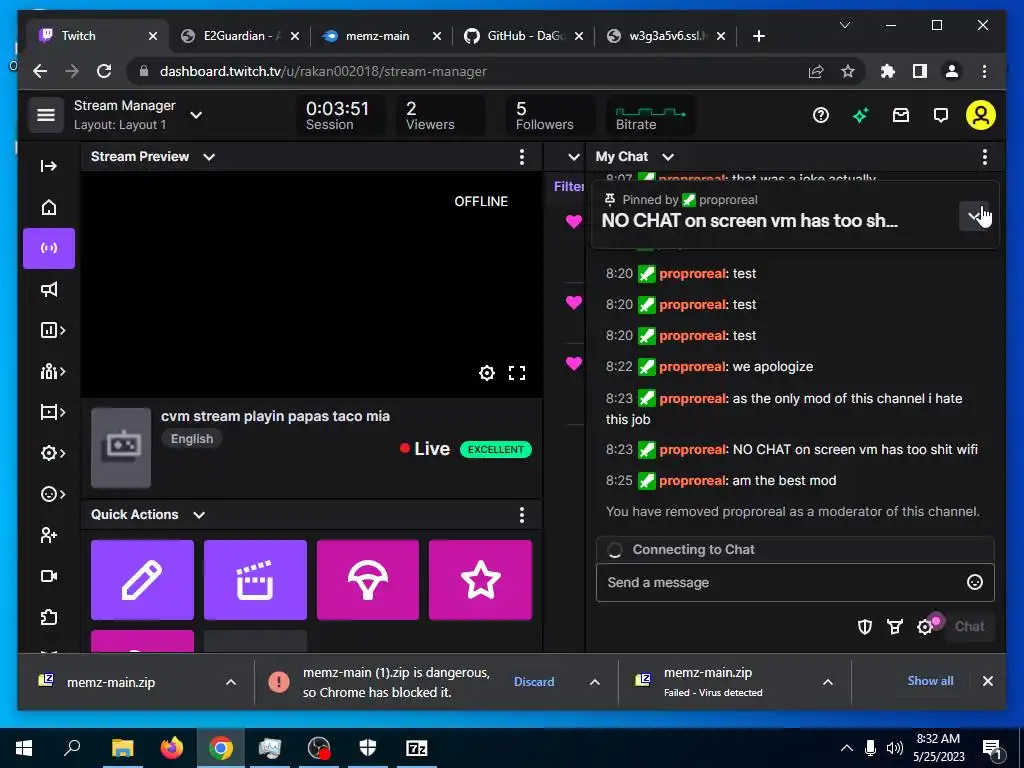Open 7-Zip from the taskbar

[x=417, y=748]
